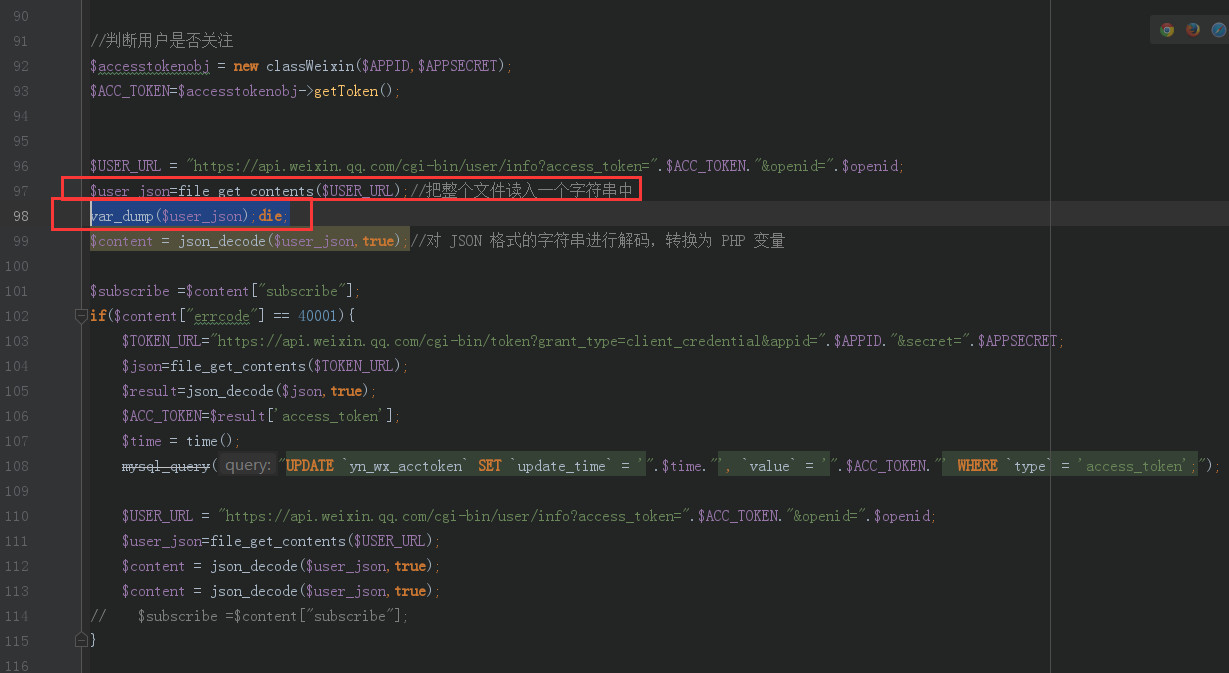The width and height of the screenshot is (1229, 673).
Task: Click the 40001 value on line 102
Action: point(319,316)
